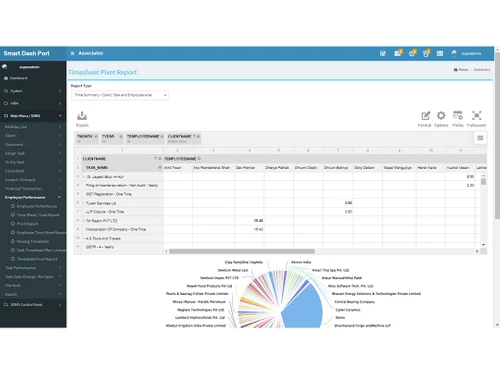Click gear icon on TASK_NAME header
The image size is (500, 375).
tap(160, 167)
